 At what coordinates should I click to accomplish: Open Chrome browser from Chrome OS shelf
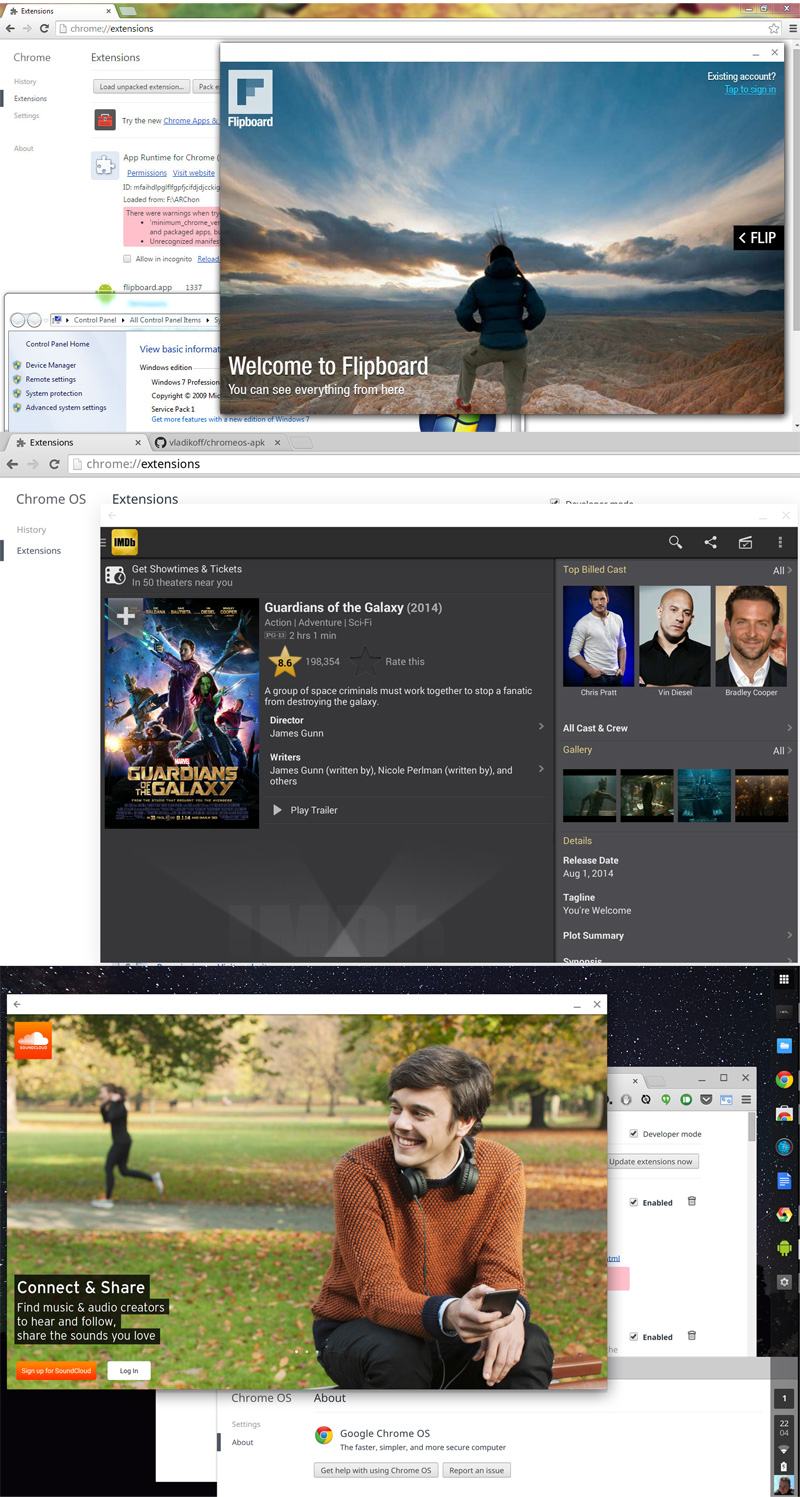(784, 1080)
